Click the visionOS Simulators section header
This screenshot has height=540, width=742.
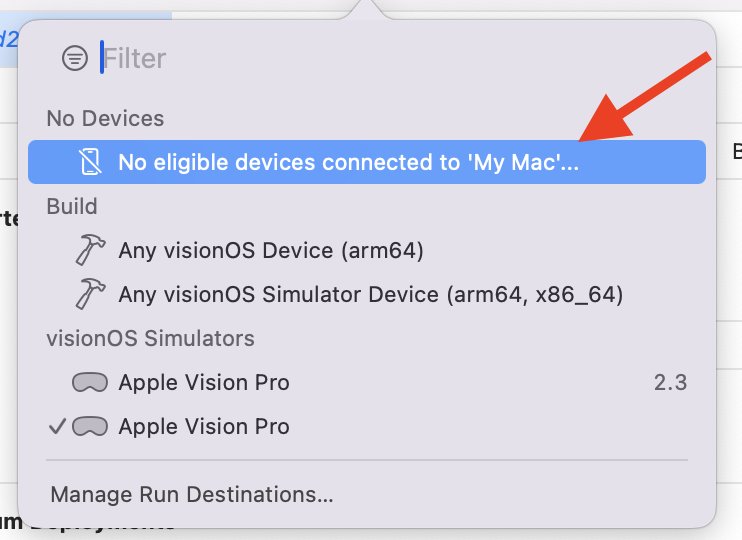coord(150,338)
